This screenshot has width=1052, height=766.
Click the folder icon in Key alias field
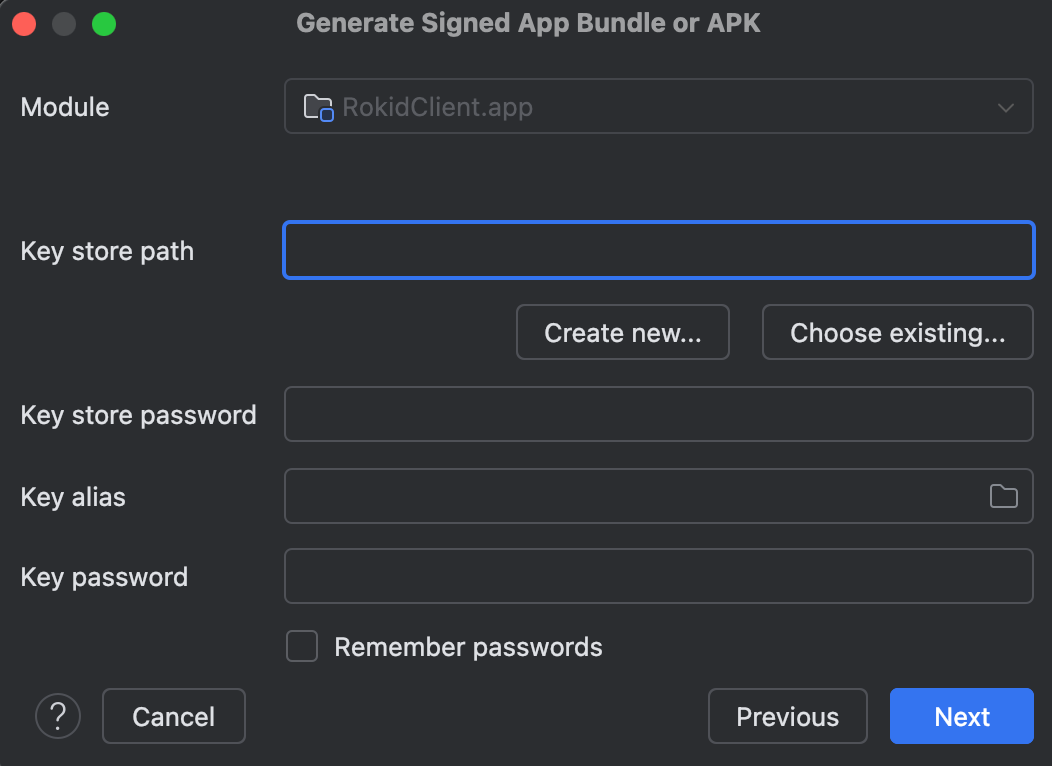(x=1003, y=496)
